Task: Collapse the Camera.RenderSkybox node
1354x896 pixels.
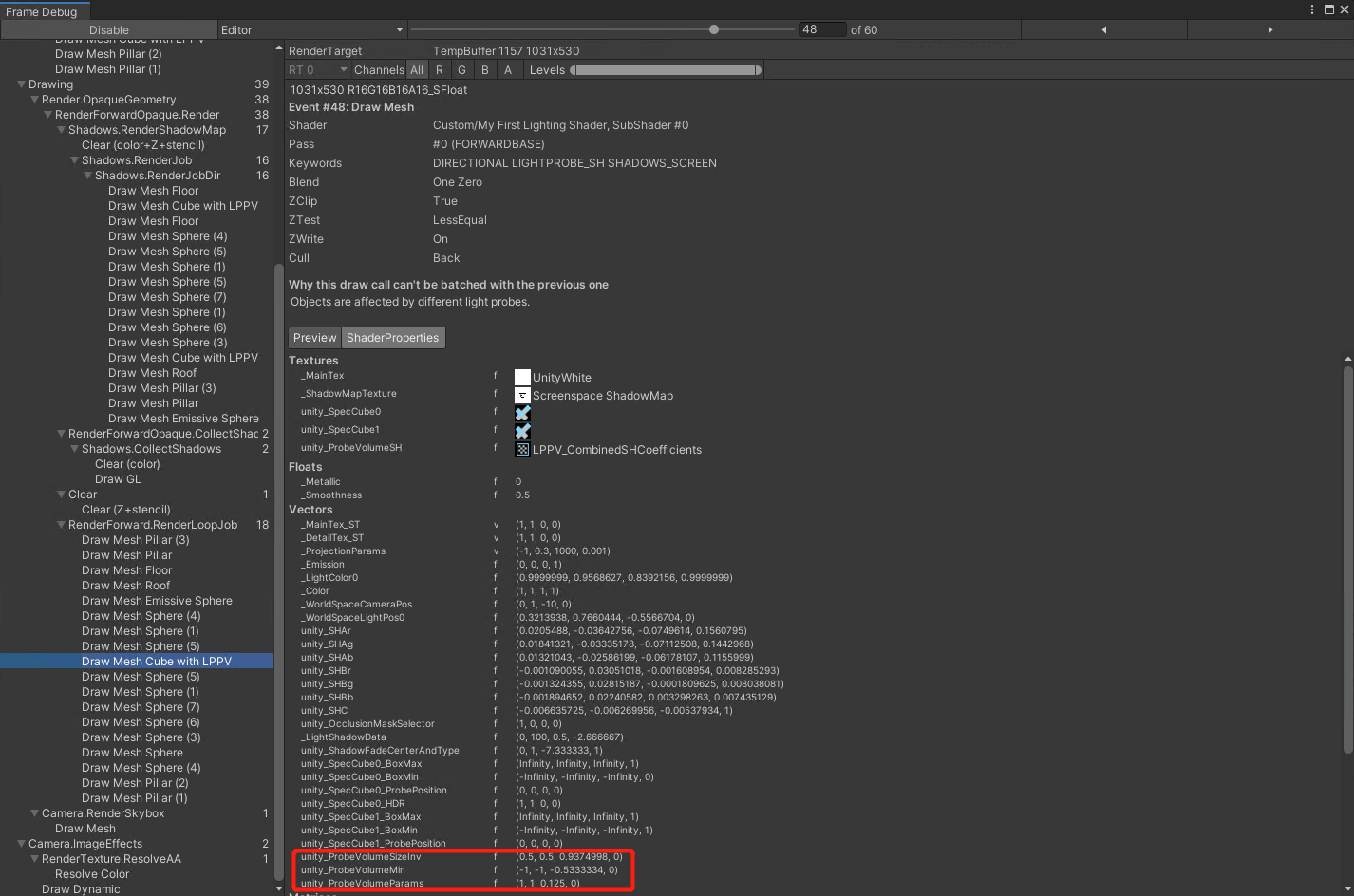Action: tap(34, 813)
